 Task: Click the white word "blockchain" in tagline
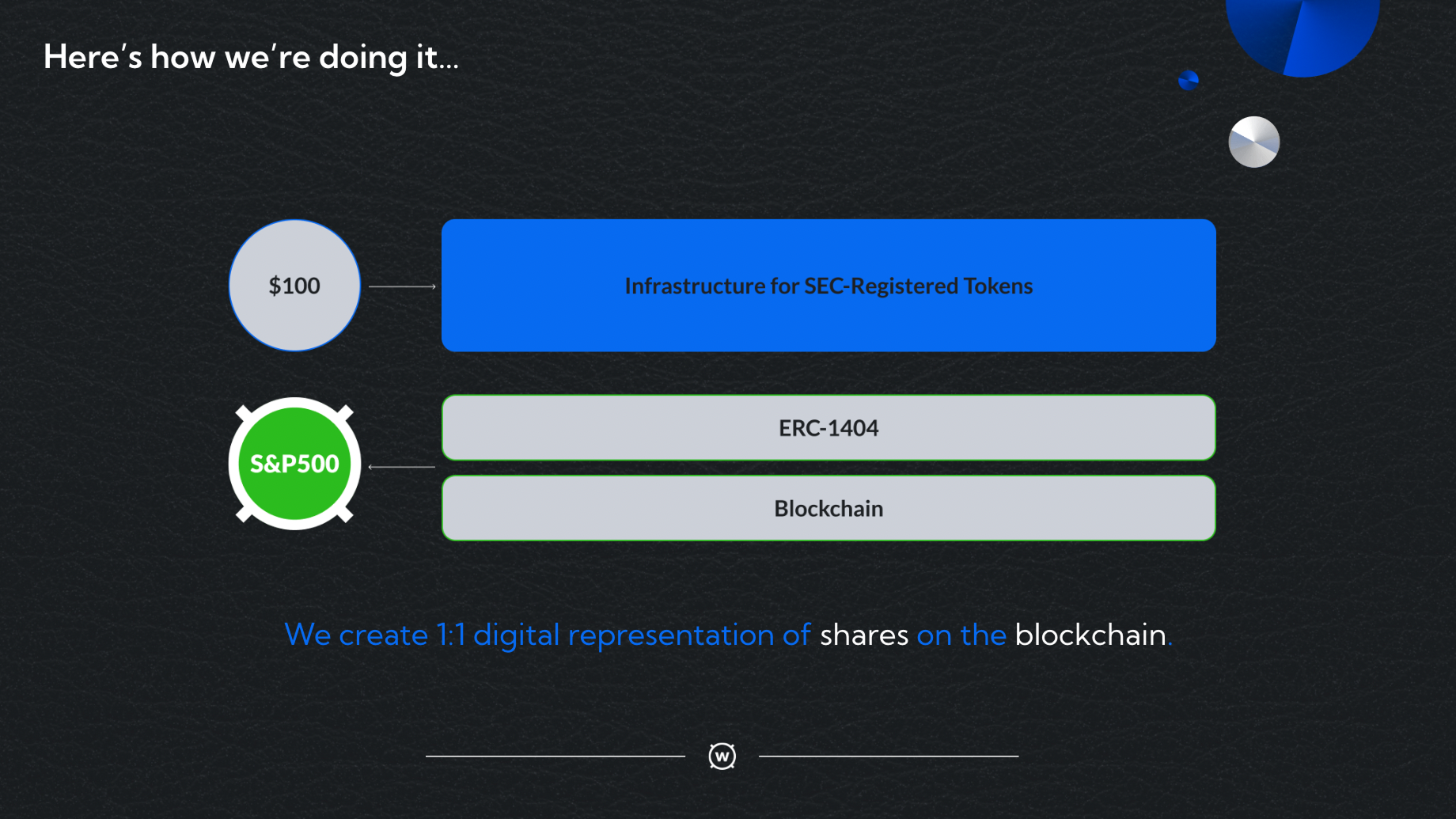[1090, 635]
